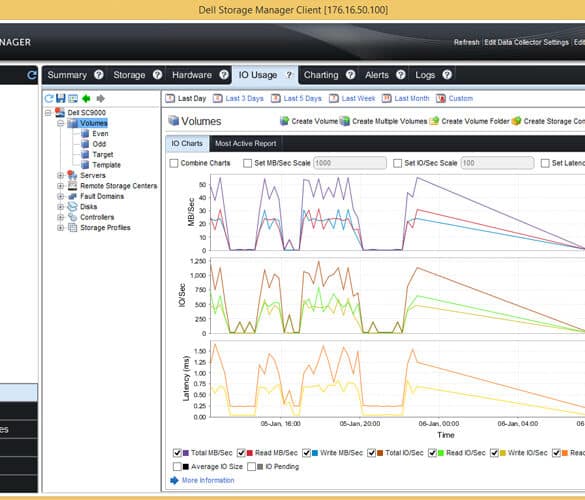Click the Refresh link in the header
The image size is (585, 500).
466,42
